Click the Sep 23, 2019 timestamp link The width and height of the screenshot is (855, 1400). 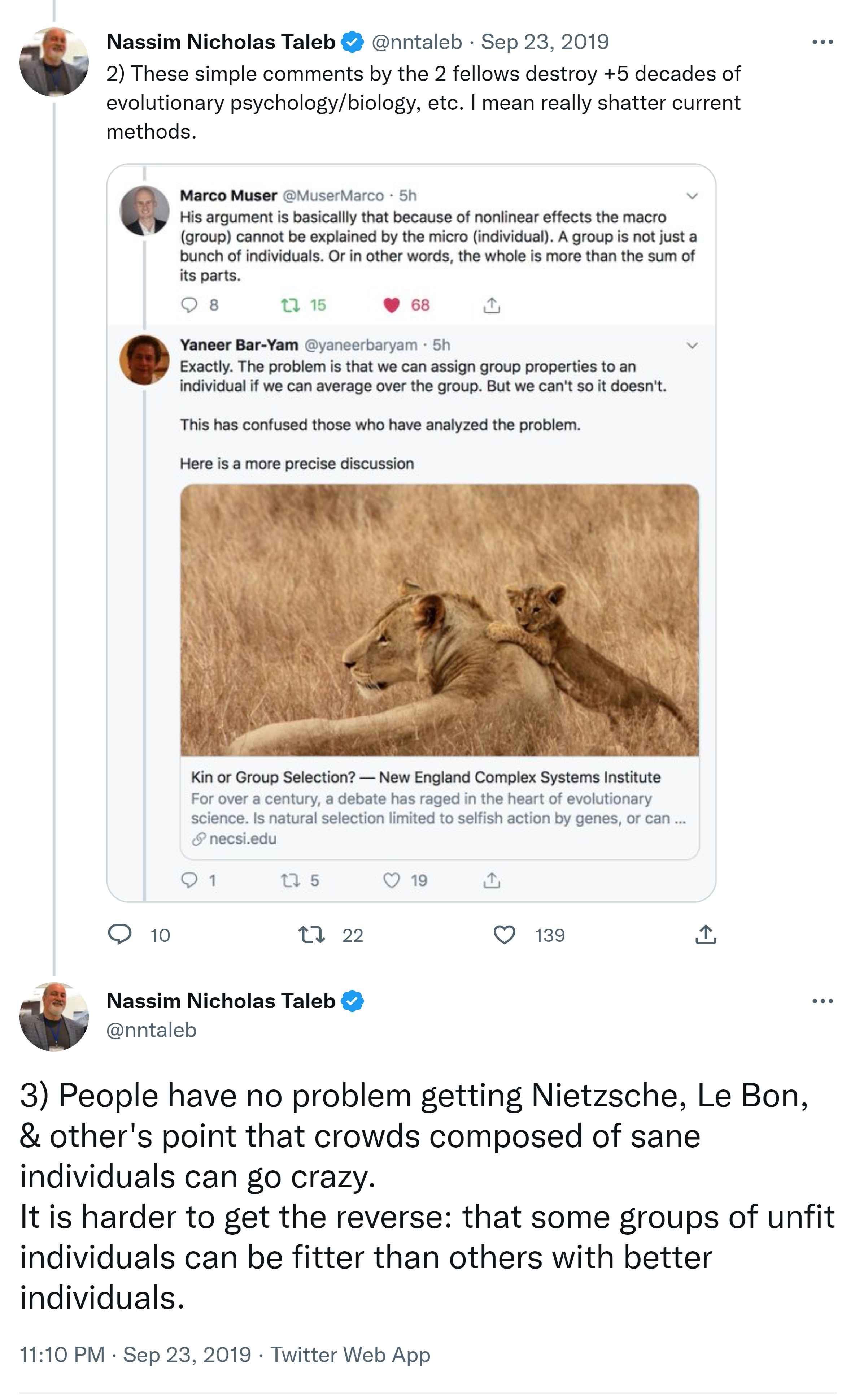[545, 42]
